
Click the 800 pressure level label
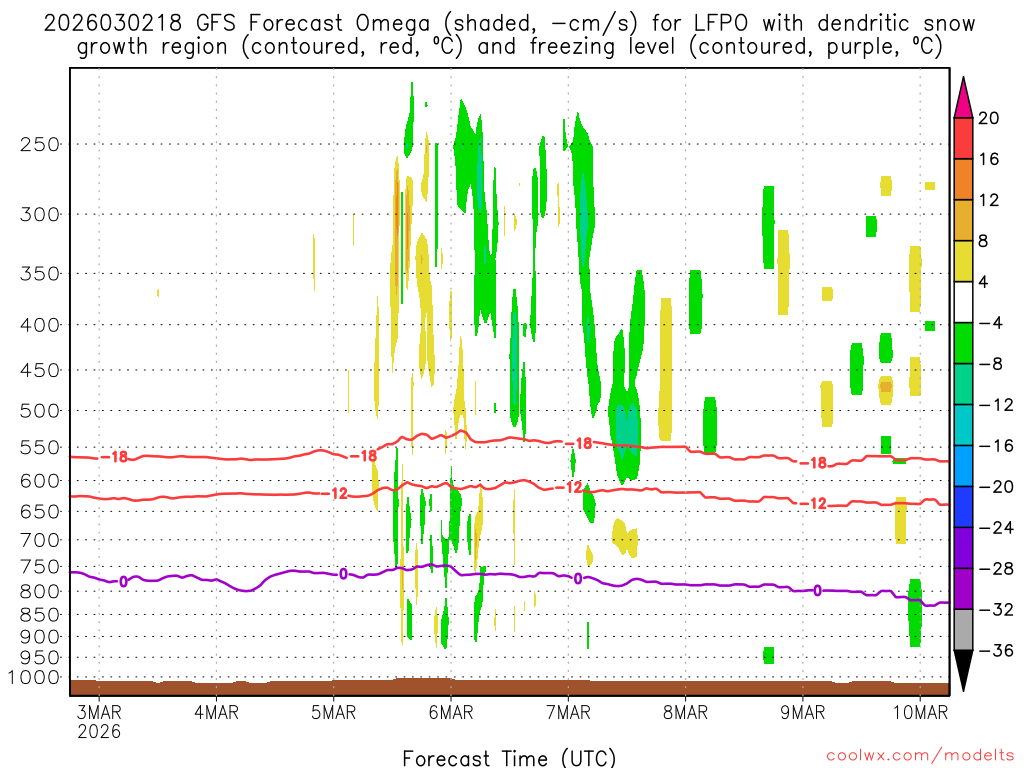tap(40, 592)
